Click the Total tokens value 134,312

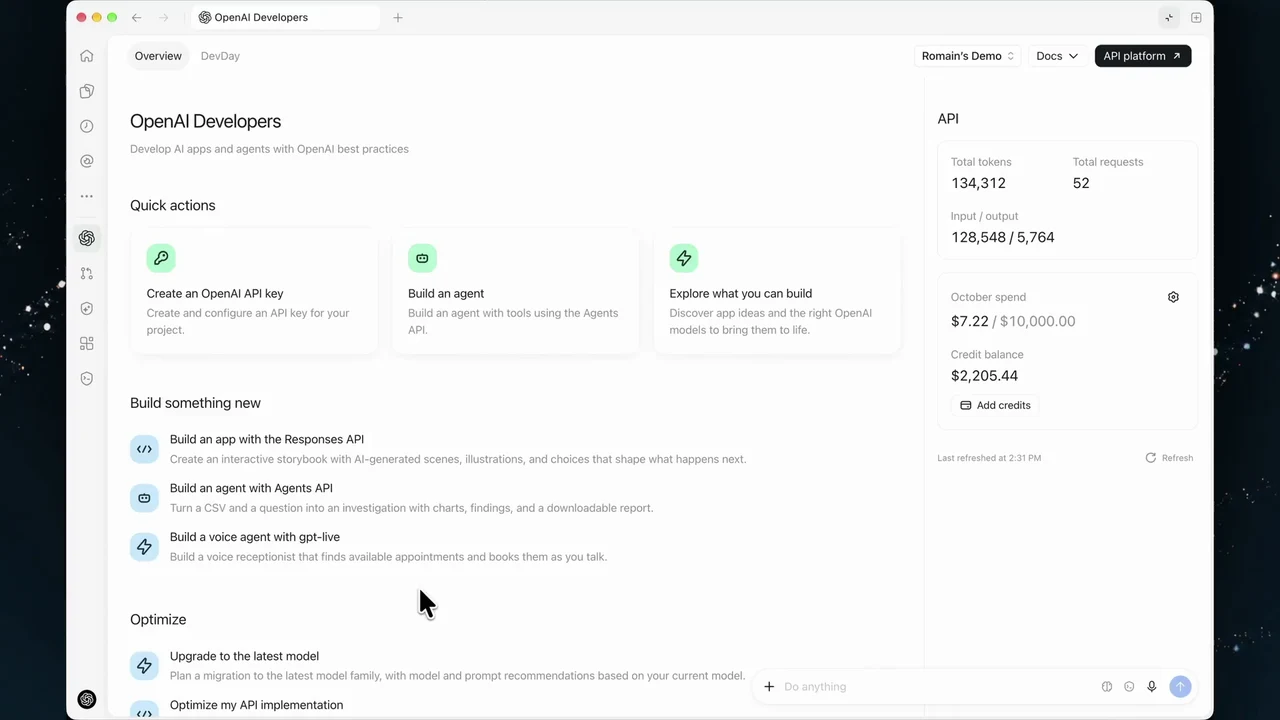978,183
